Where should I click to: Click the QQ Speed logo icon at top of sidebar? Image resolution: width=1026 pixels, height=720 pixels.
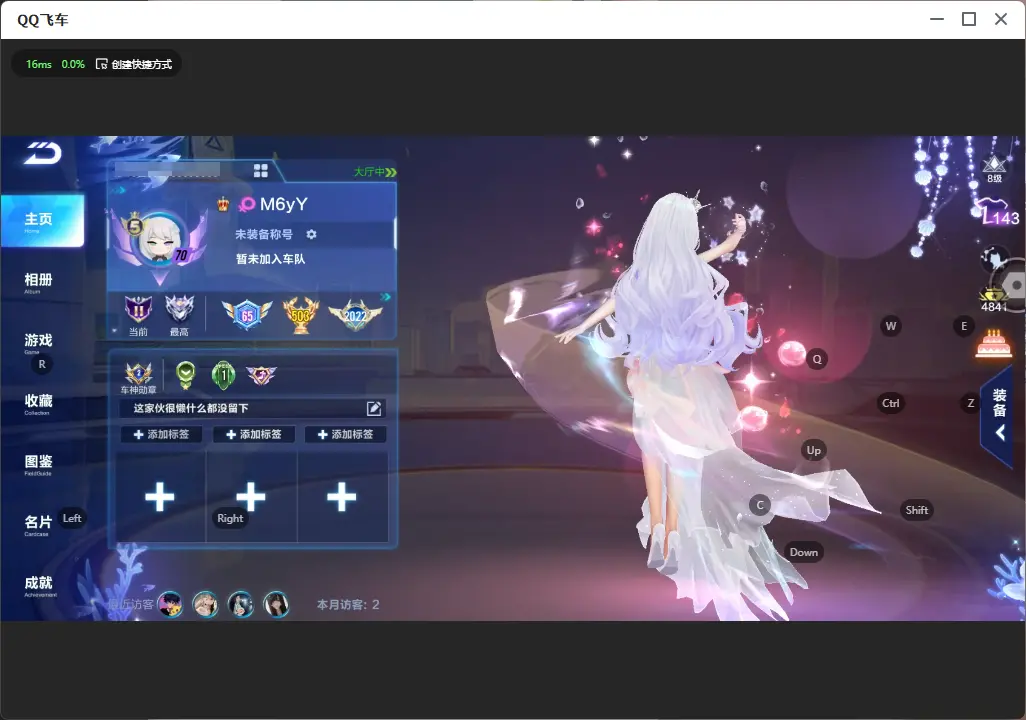tap(43, 153)
